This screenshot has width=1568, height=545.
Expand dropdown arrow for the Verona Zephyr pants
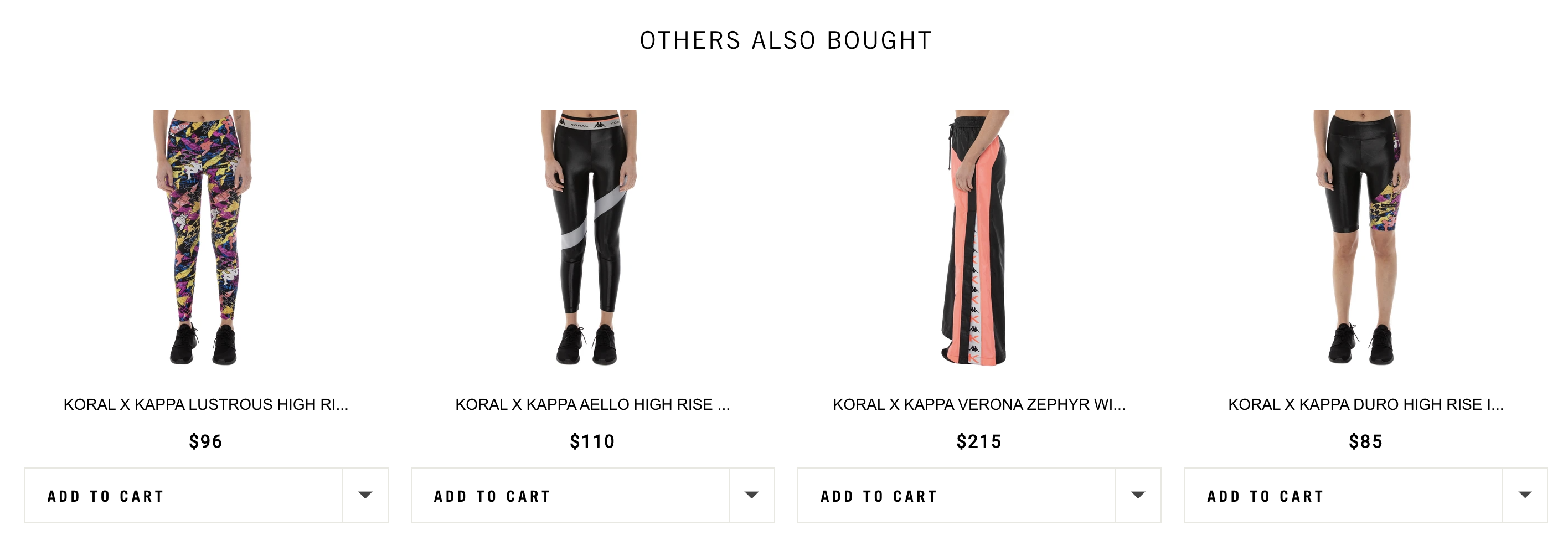click(x=1138, y=496)
